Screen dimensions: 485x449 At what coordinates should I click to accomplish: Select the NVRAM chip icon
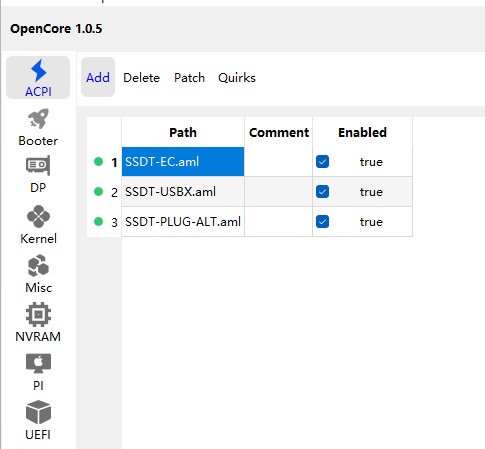click(38, 322)
